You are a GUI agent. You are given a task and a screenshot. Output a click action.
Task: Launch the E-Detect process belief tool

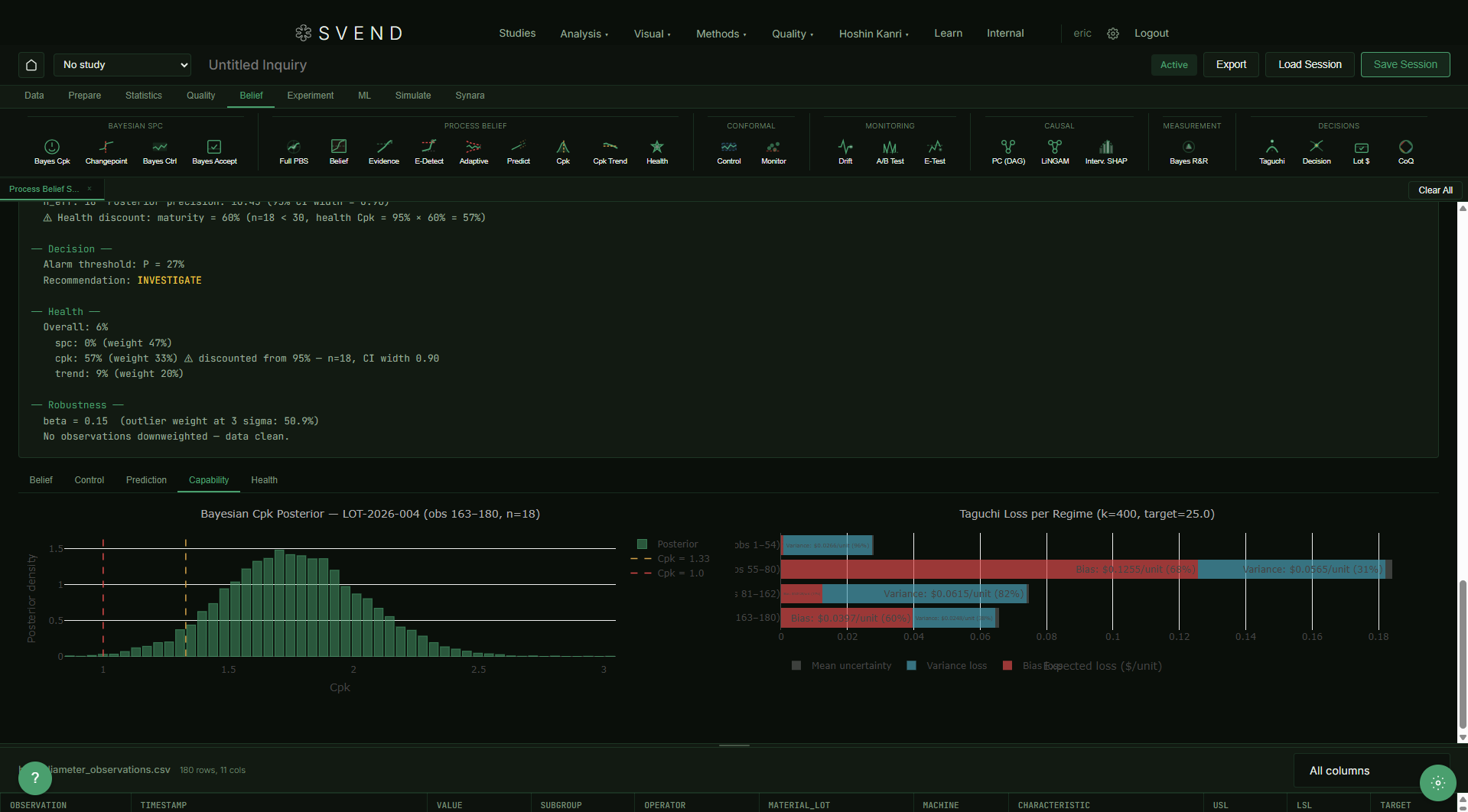pyautogui.click(x=428, y=151)
